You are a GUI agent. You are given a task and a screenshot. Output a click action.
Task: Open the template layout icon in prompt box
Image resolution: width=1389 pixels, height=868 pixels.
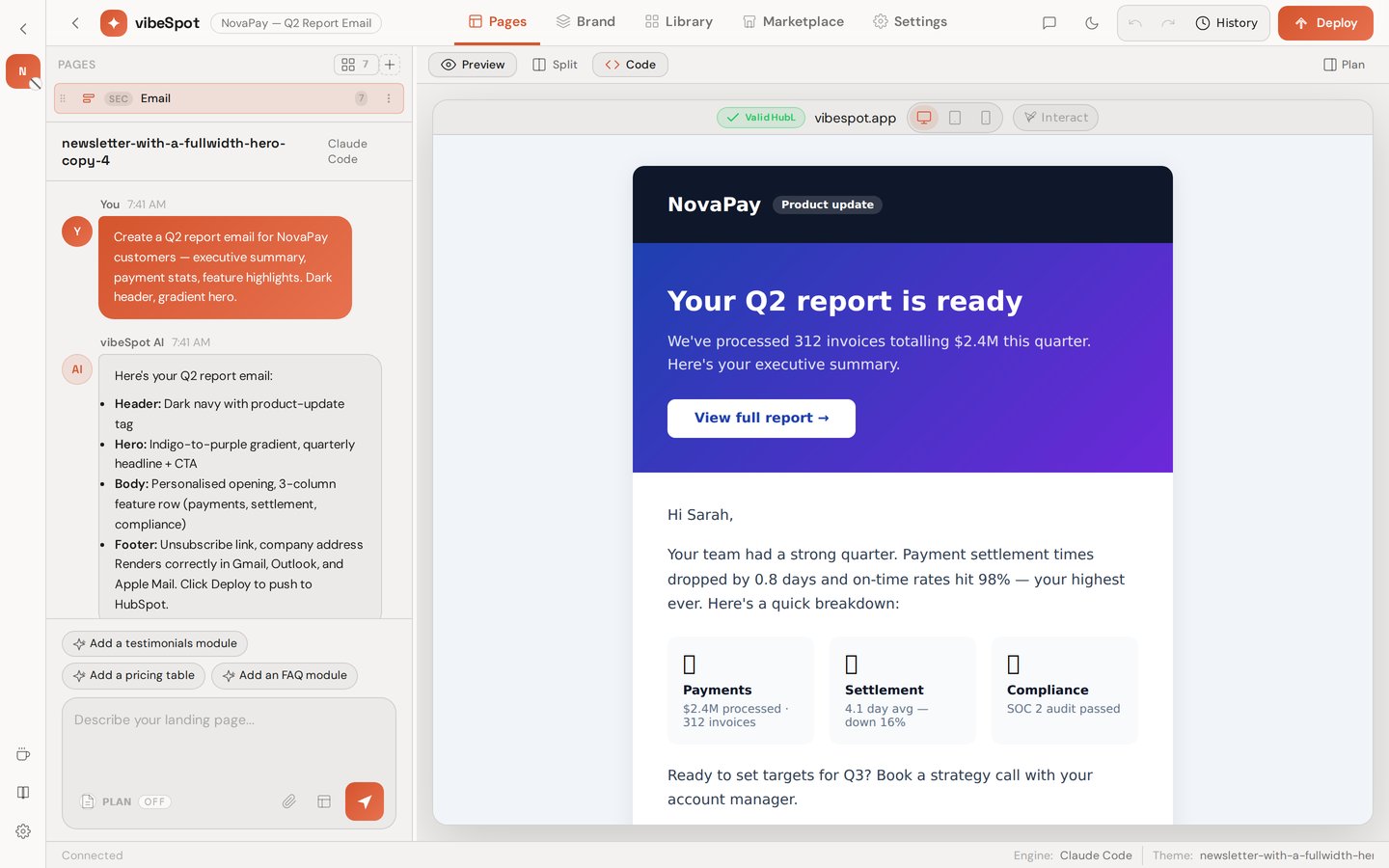[324, 801]
